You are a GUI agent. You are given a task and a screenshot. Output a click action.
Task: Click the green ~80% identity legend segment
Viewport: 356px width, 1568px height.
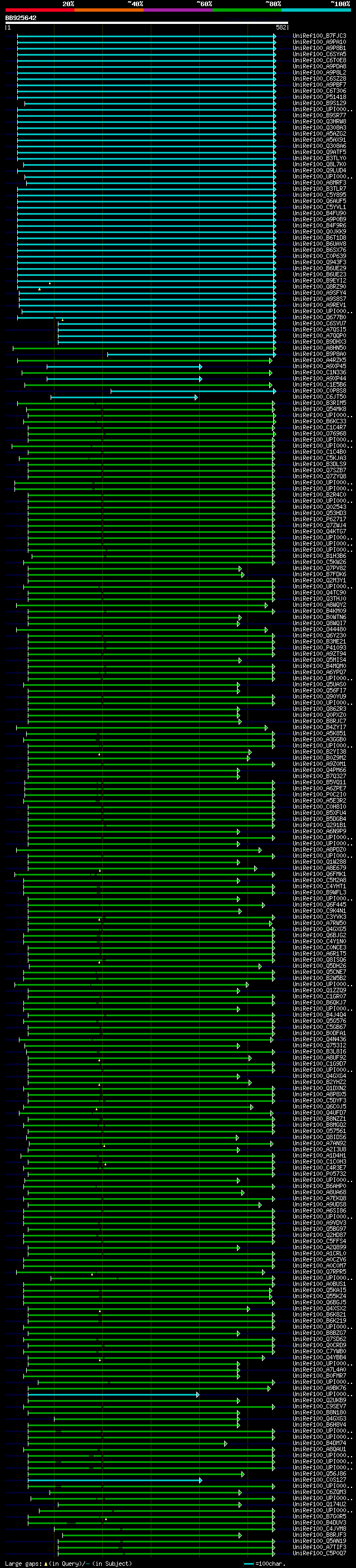pos(247,10)
